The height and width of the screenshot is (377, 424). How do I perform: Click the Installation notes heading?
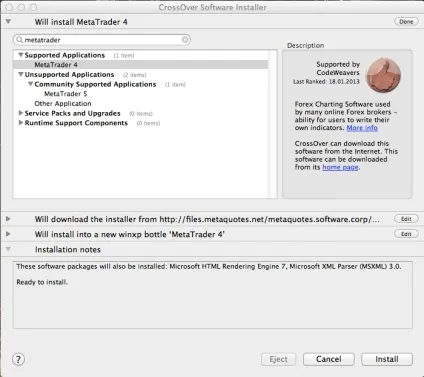coord(68,250)
